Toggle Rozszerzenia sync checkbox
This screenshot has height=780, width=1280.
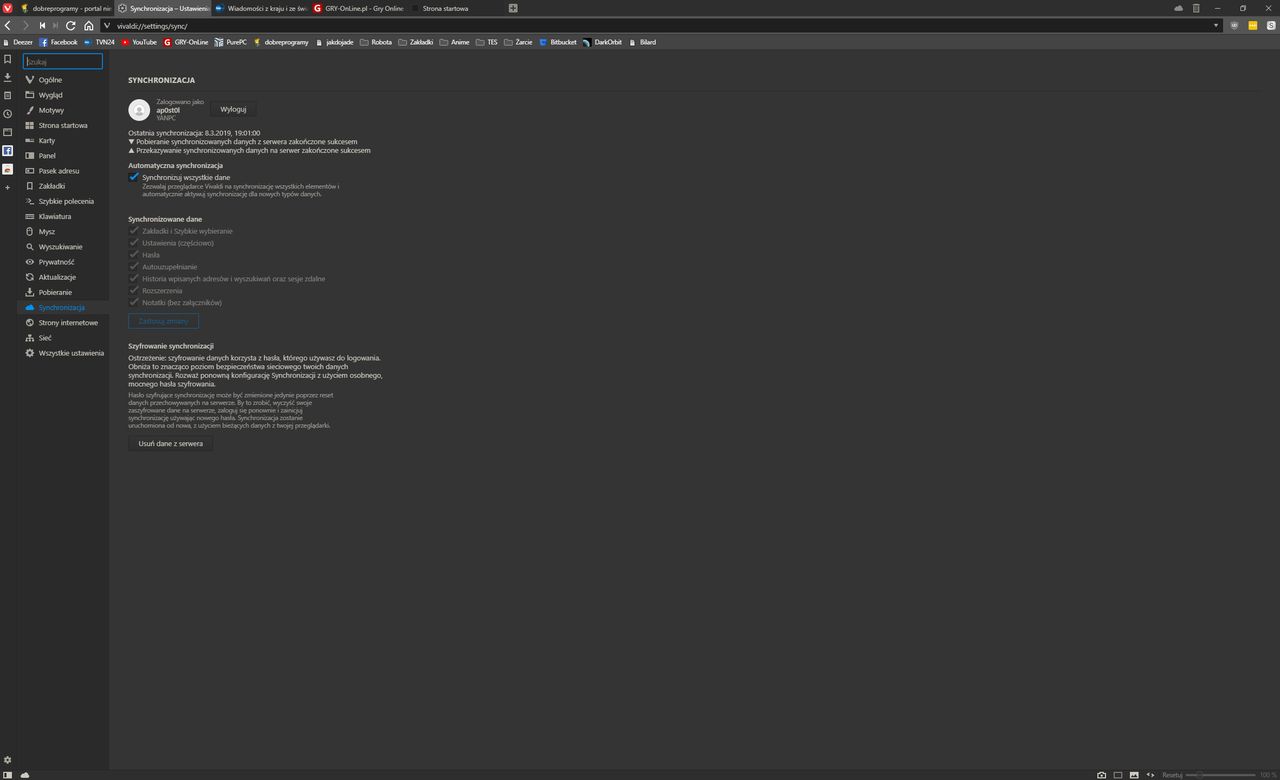pos(134,290)
